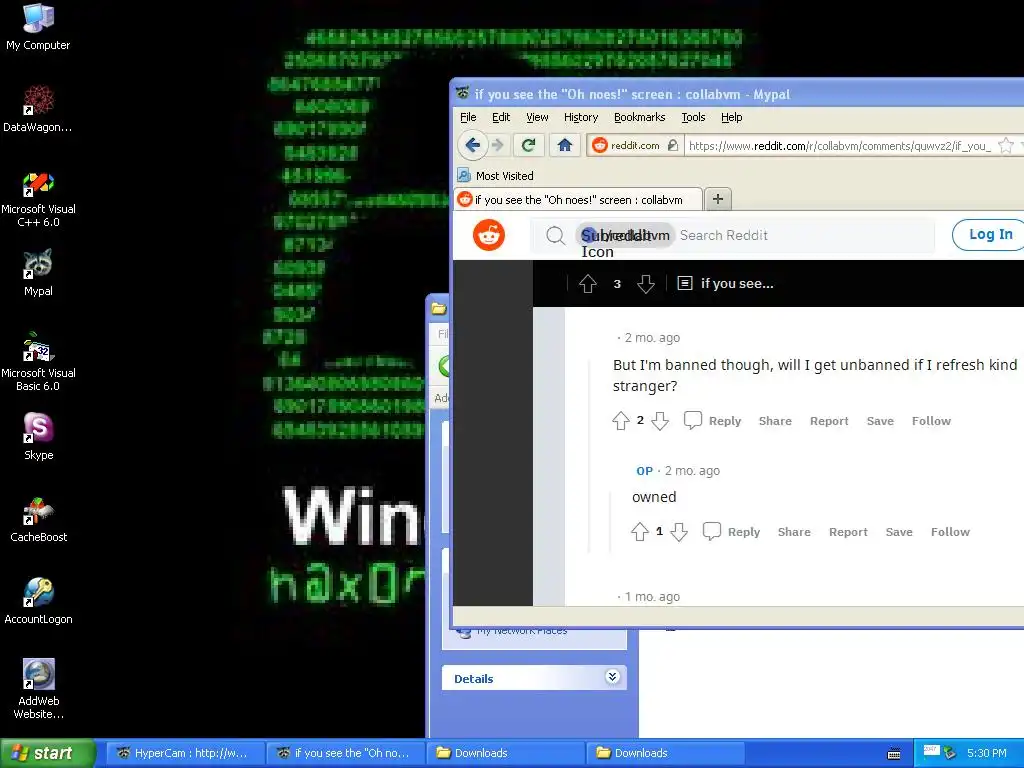
Task: Bookmark this page with the star icon
Action: [x=1006, y=145]
